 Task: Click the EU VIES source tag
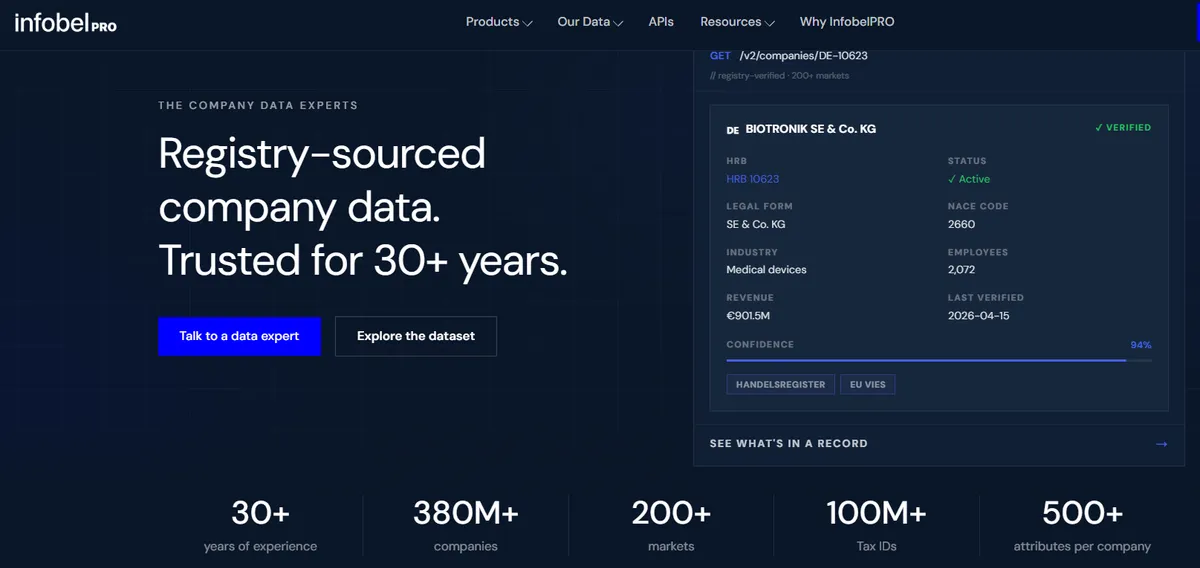click(868, 384)
